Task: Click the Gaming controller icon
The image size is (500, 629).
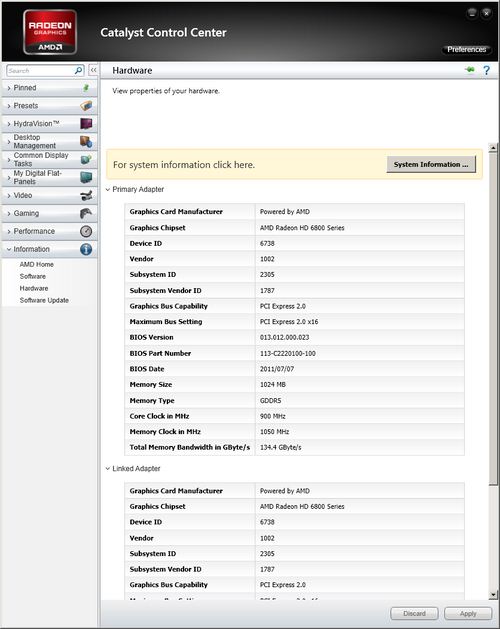Action: point(86,213)
